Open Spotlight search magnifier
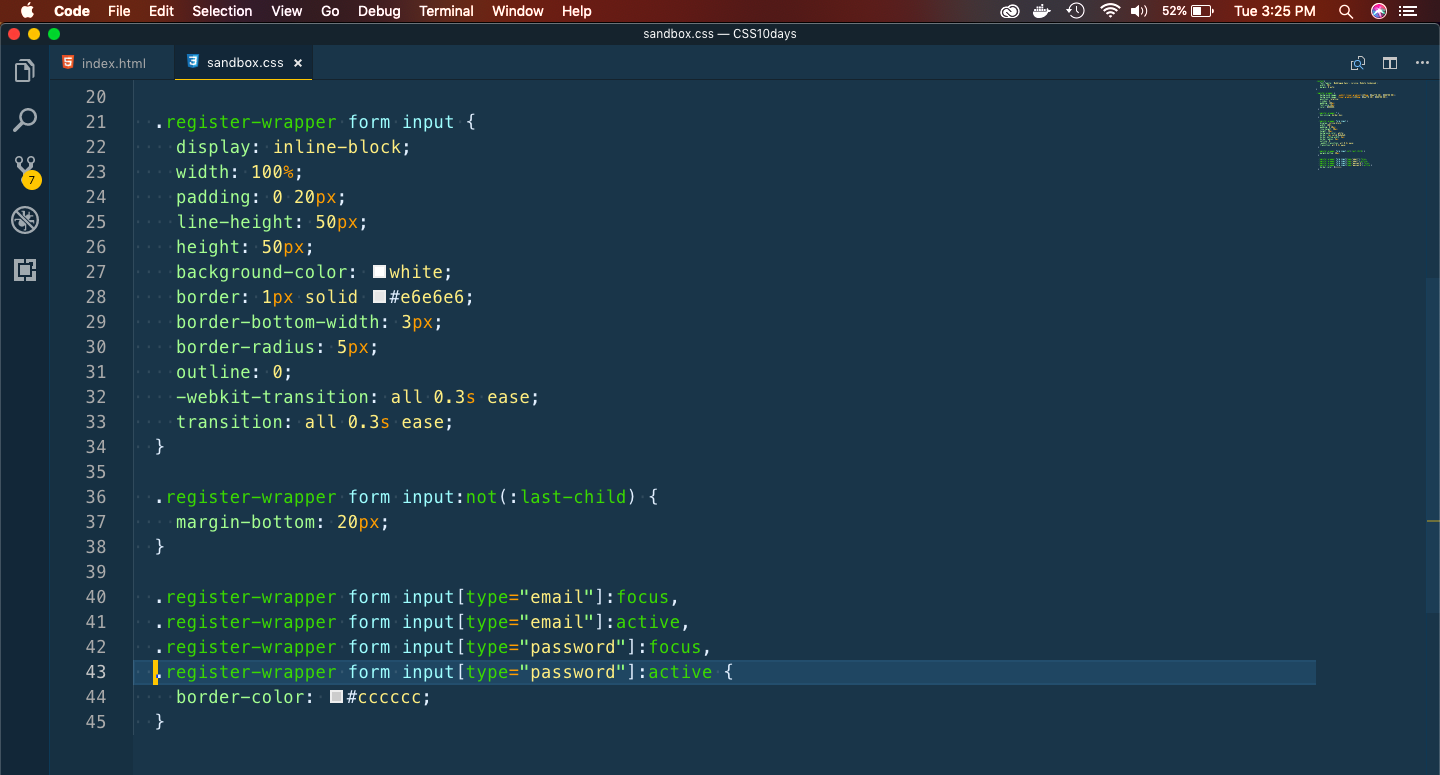This screenshot has width=1440, height=775. click(x=1346, y=11)
